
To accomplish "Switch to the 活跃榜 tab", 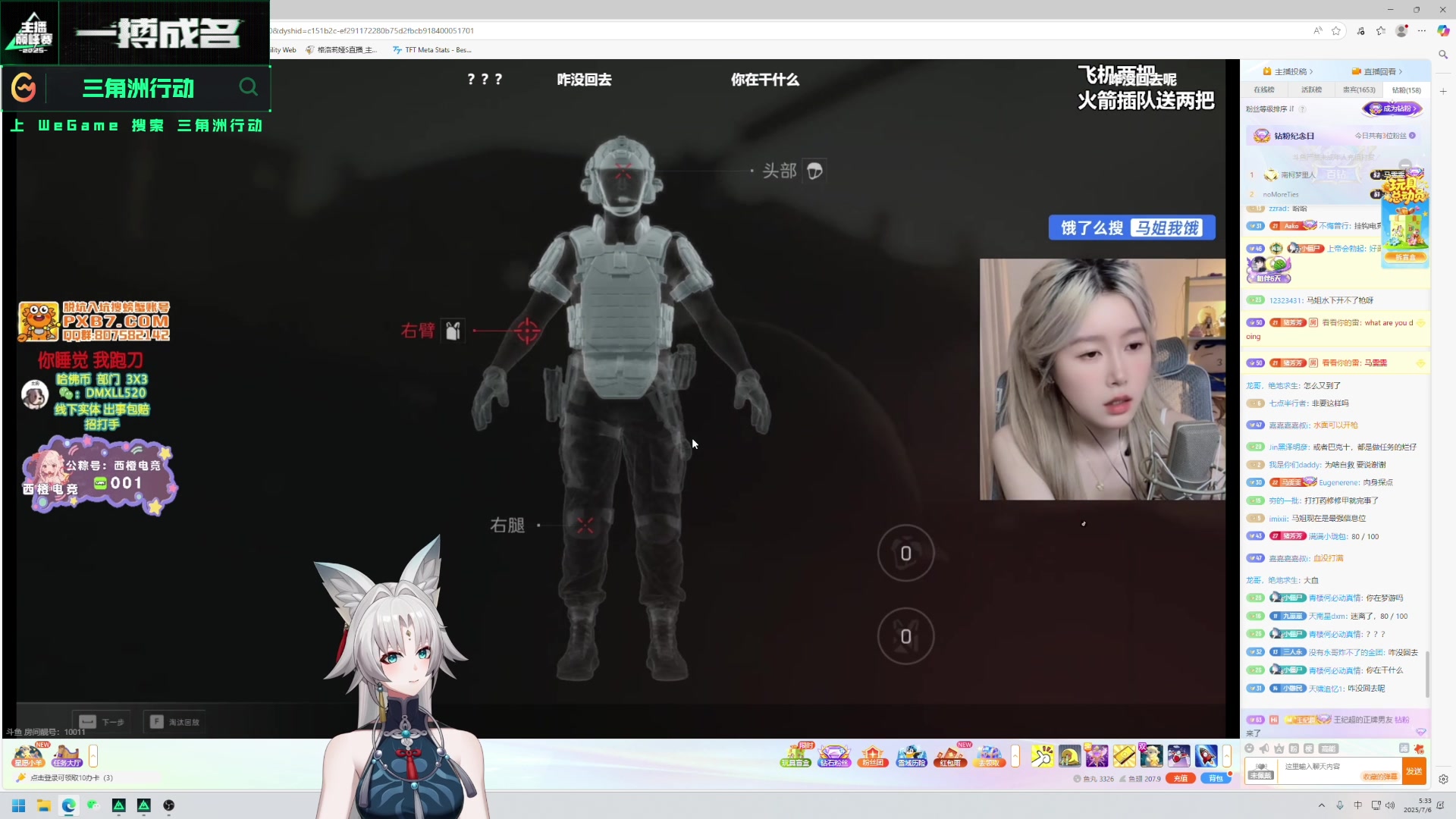I will click(1311, 89).
